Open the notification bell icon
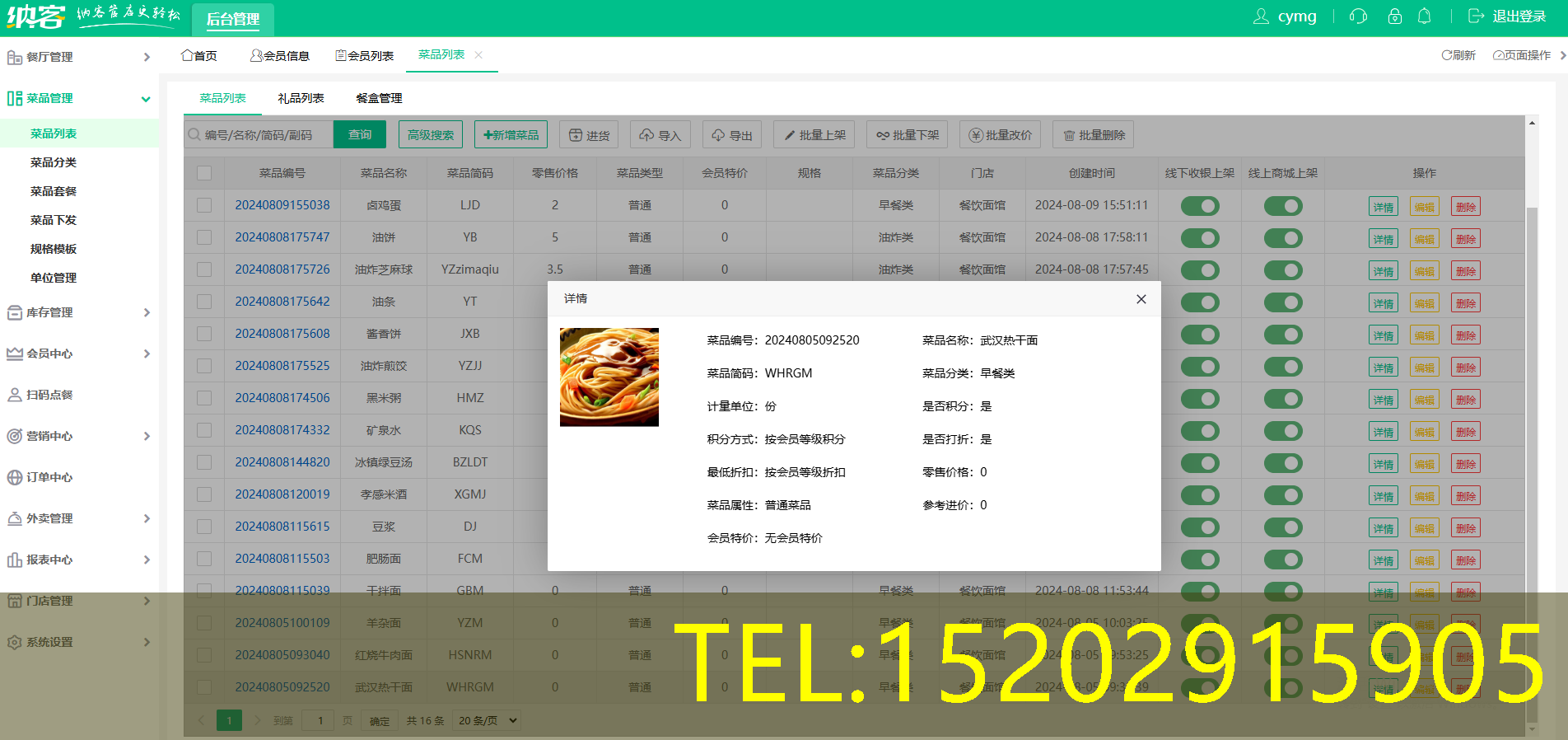Image resolution: width=1568 pixels, height=740 pixels. [1424, 16]
